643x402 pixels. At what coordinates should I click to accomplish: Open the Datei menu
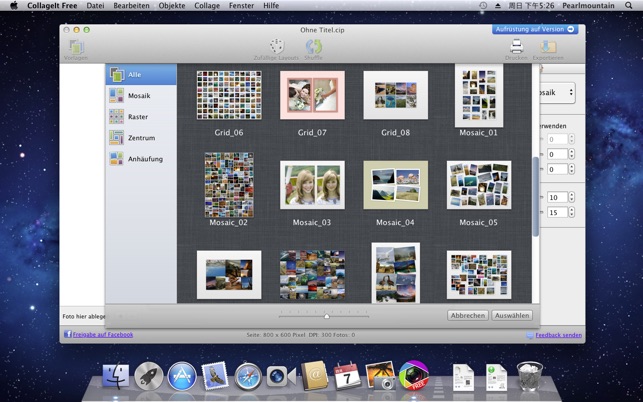(x=95, y=6)
